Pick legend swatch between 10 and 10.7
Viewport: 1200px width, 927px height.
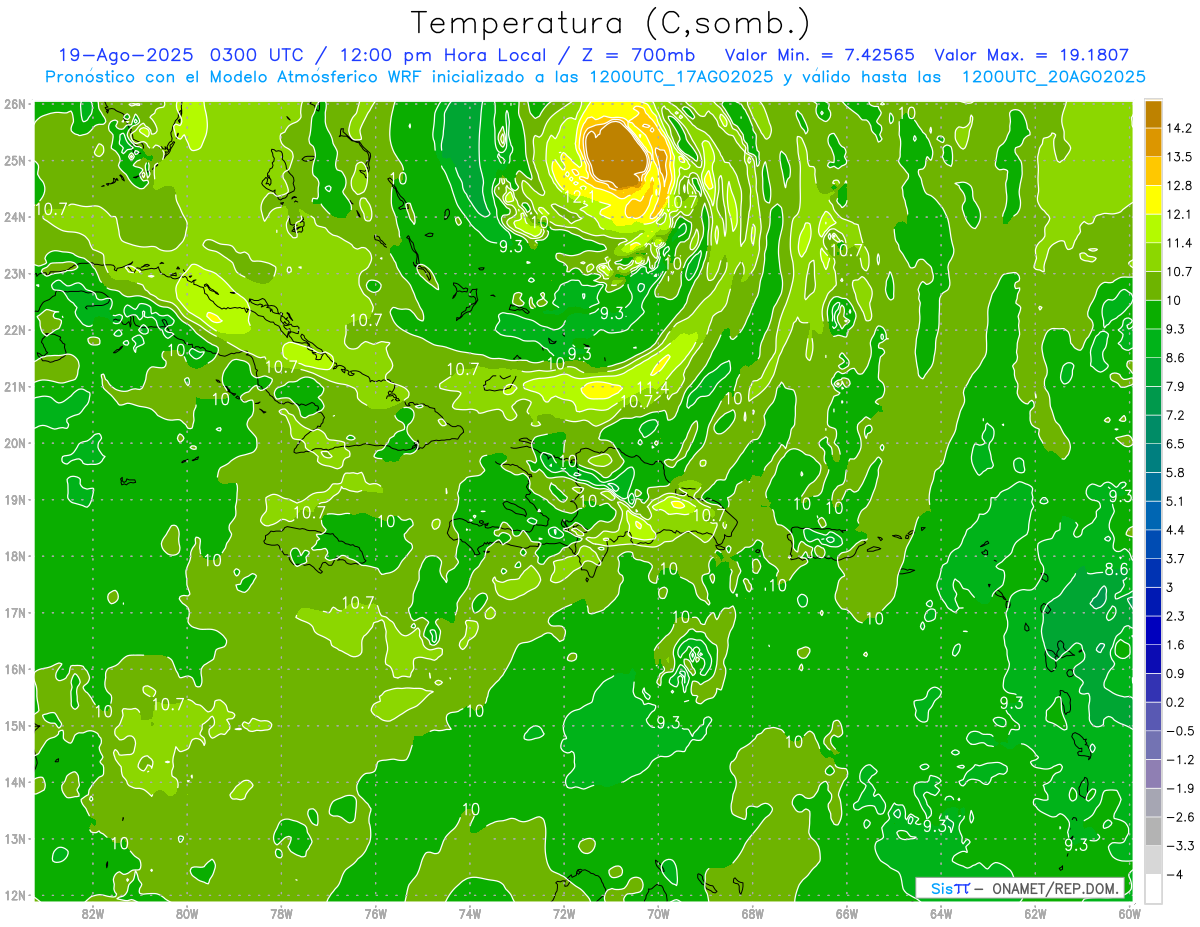(1153, 286)
